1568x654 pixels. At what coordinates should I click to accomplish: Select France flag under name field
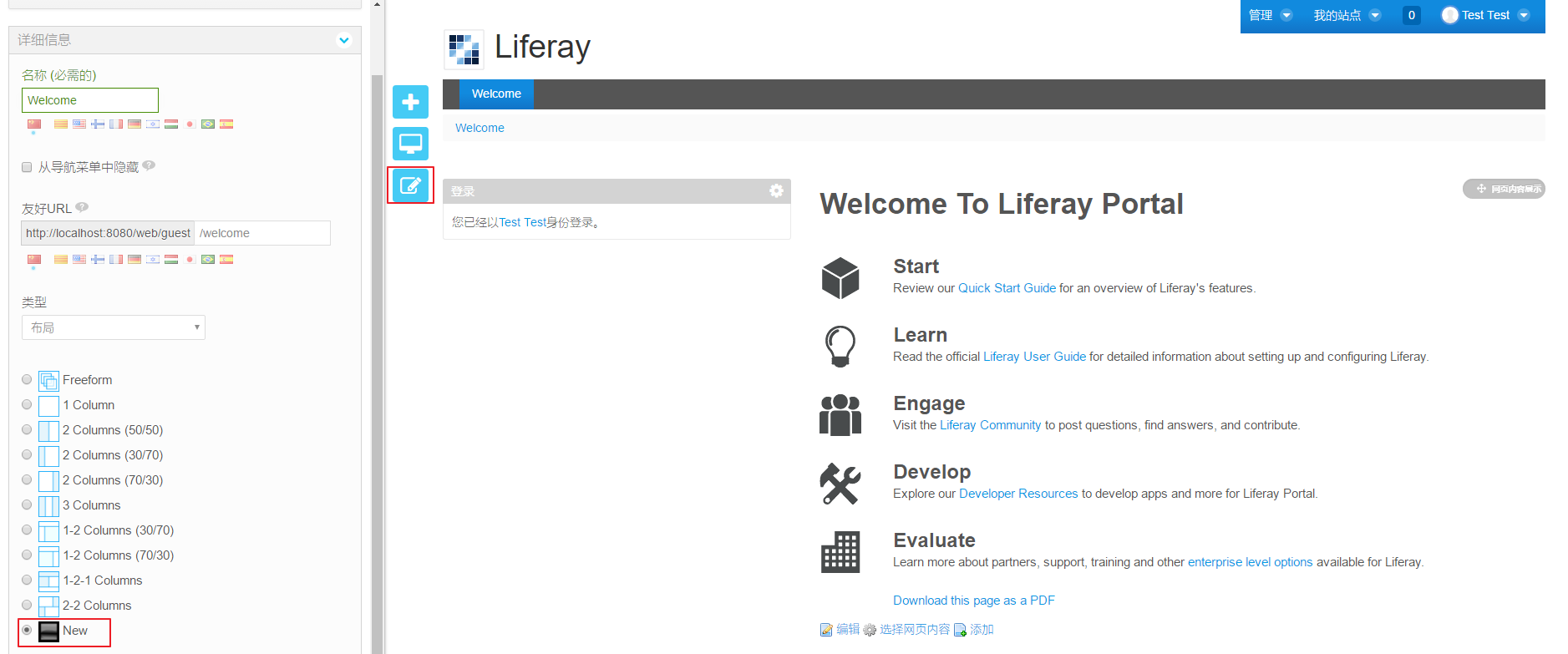[116, 124]
